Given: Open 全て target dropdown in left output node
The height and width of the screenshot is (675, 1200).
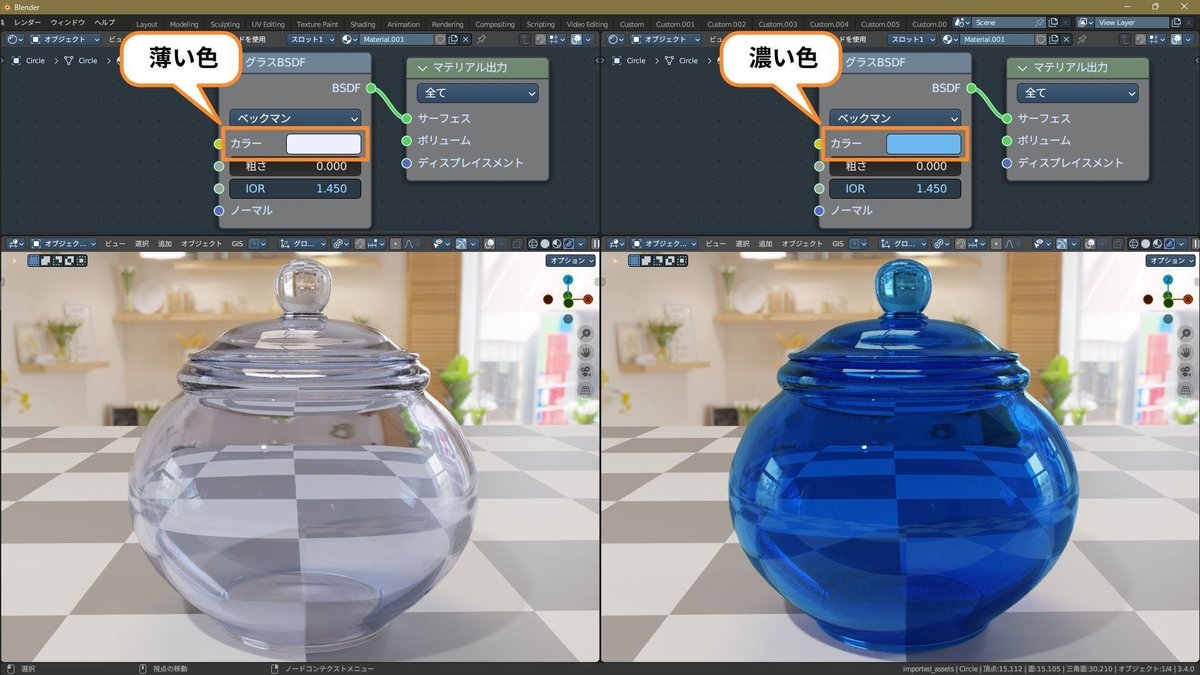Looking at the screenshot, I should (x=478, y=92).
